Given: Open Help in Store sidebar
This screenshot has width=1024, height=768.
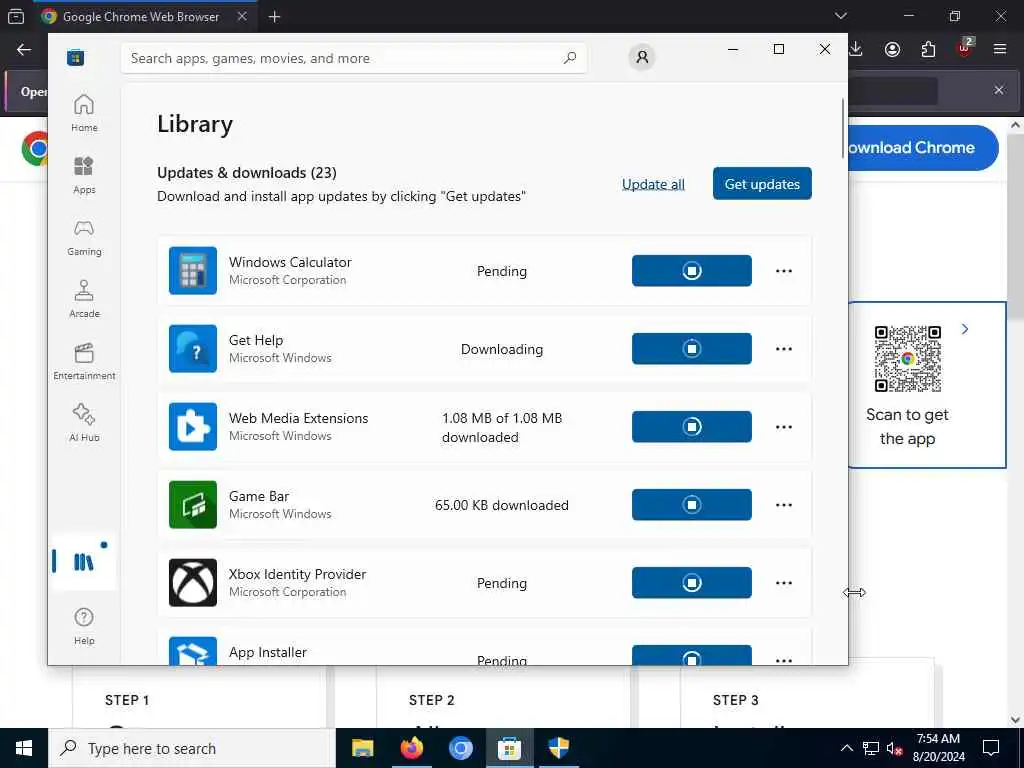Looking at the screenshot, I should pyautogui.click(x=84, y=626).
